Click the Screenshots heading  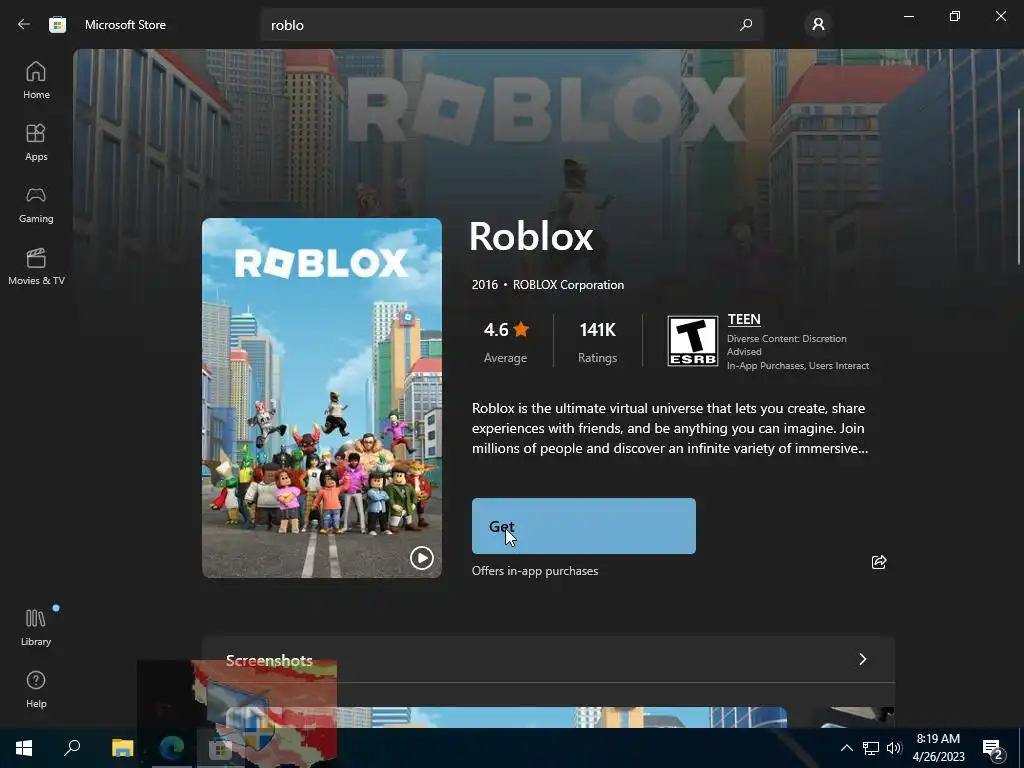[x=269, y=660]
